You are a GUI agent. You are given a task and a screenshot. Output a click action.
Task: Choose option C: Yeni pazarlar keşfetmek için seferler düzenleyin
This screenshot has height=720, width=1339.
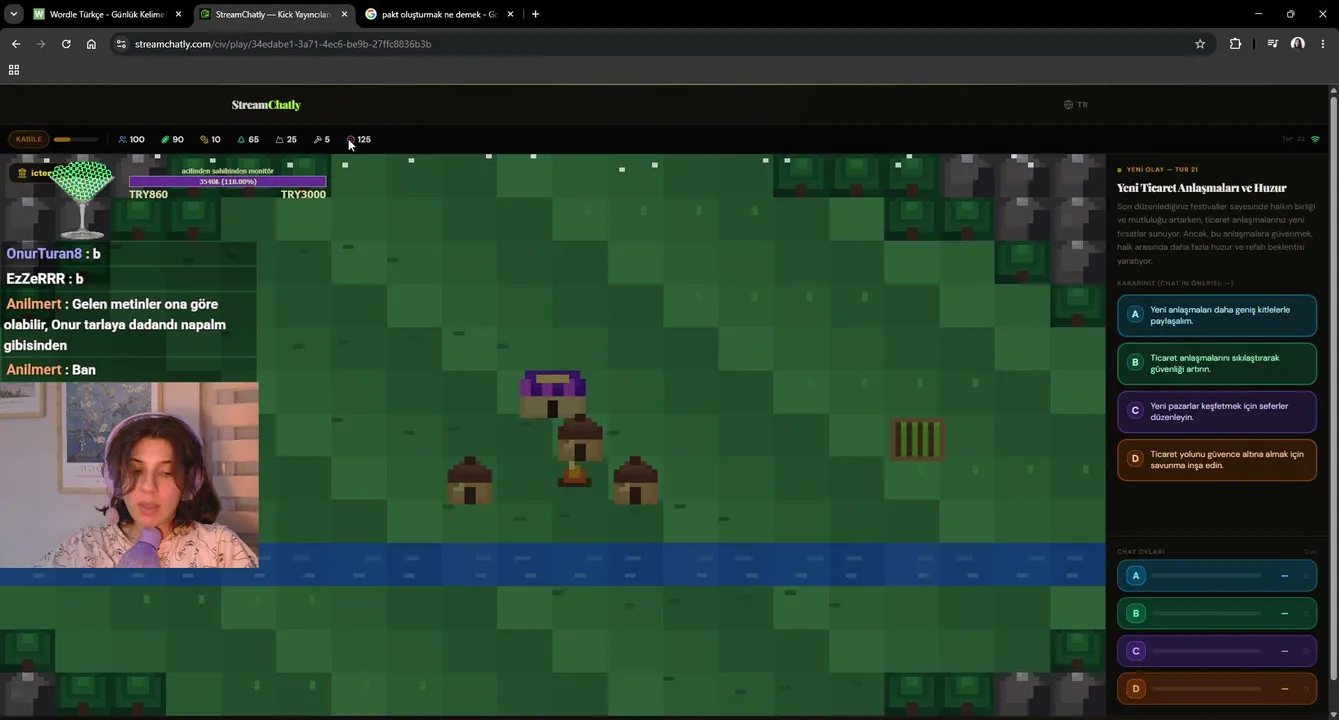tap(1216, 412)
